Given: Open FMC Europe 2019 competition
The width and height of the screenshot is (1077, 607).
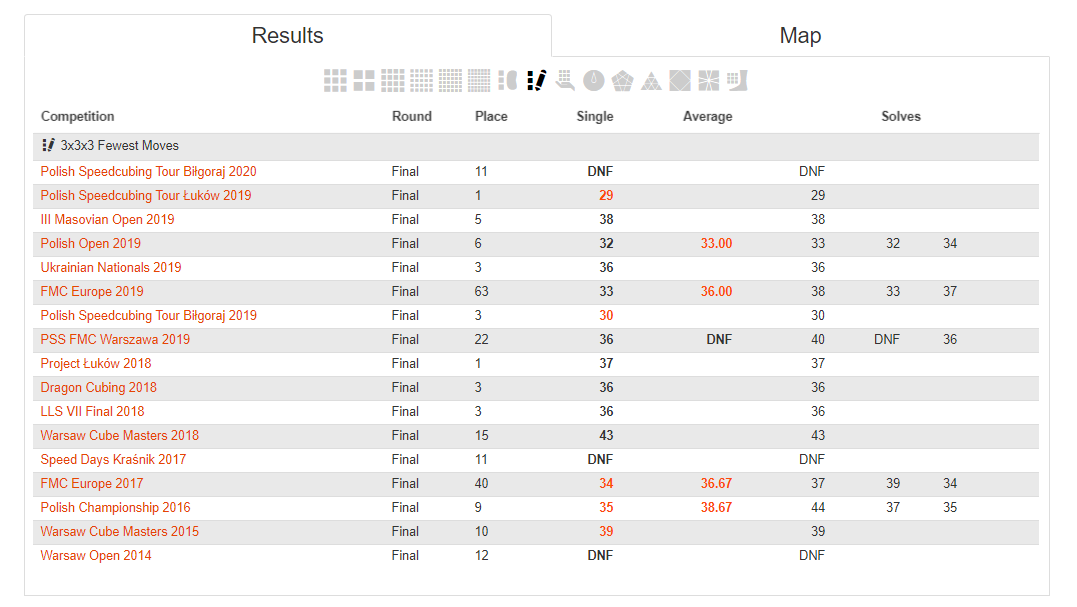Looking at the screenshot, I should [92, 292].
